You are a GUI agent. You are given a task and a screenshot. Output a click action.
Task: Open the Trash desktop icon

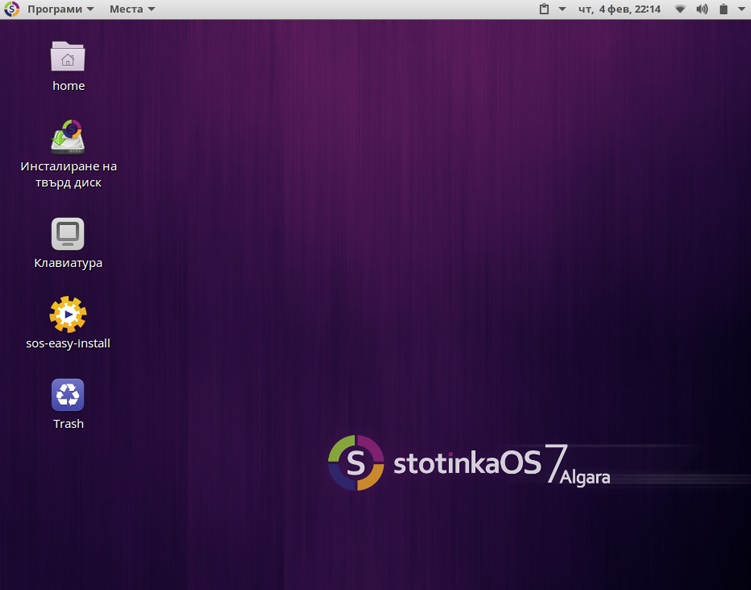[68, 395]
